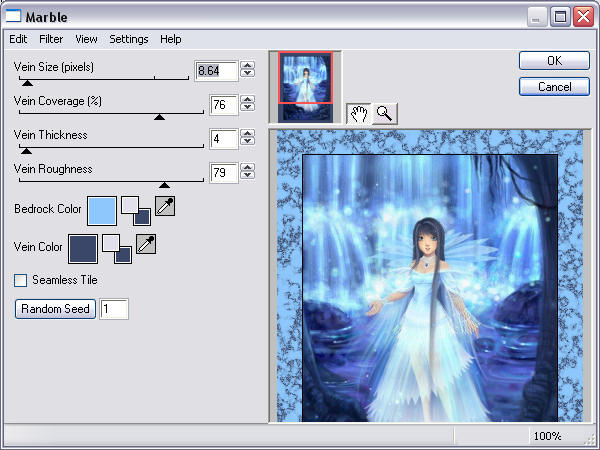Click the Random Seed button
Viewport: 600px width, 450px height.
(55, 309)
